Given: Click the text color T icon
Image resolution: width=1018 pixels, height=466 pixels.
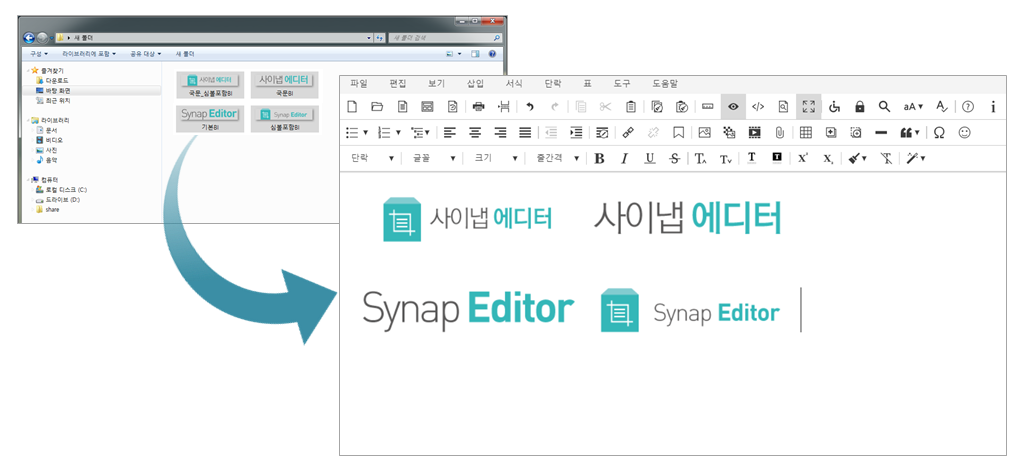Looking at the screenshot, I should 752,158.
